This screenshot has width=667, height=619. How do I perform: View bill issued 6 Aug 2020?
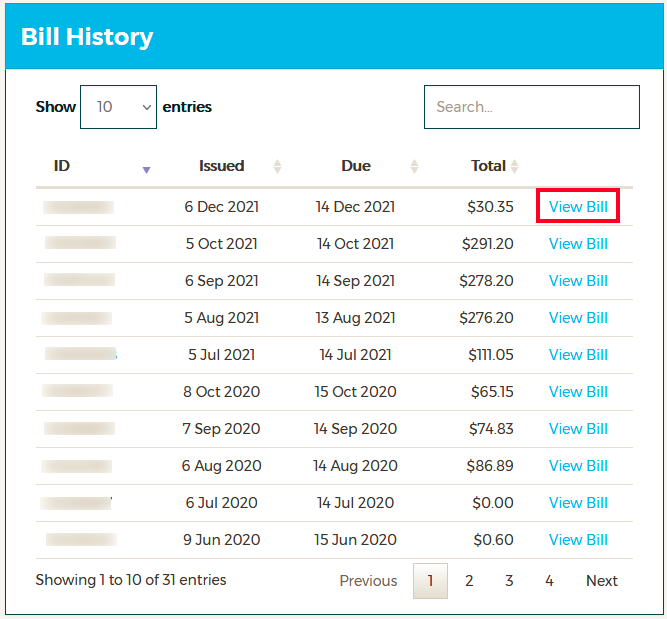[578, 466]
